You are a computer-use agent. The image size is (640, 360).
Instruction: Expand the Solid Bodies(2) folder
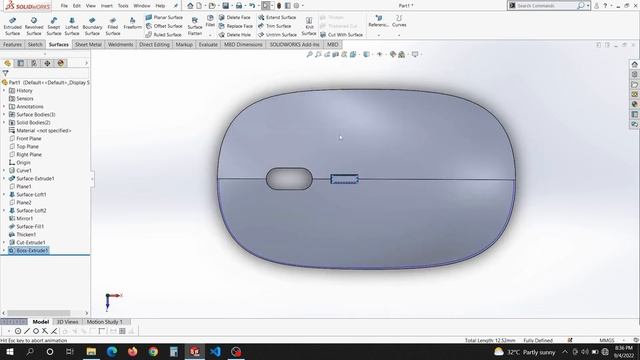coord(4,122)
